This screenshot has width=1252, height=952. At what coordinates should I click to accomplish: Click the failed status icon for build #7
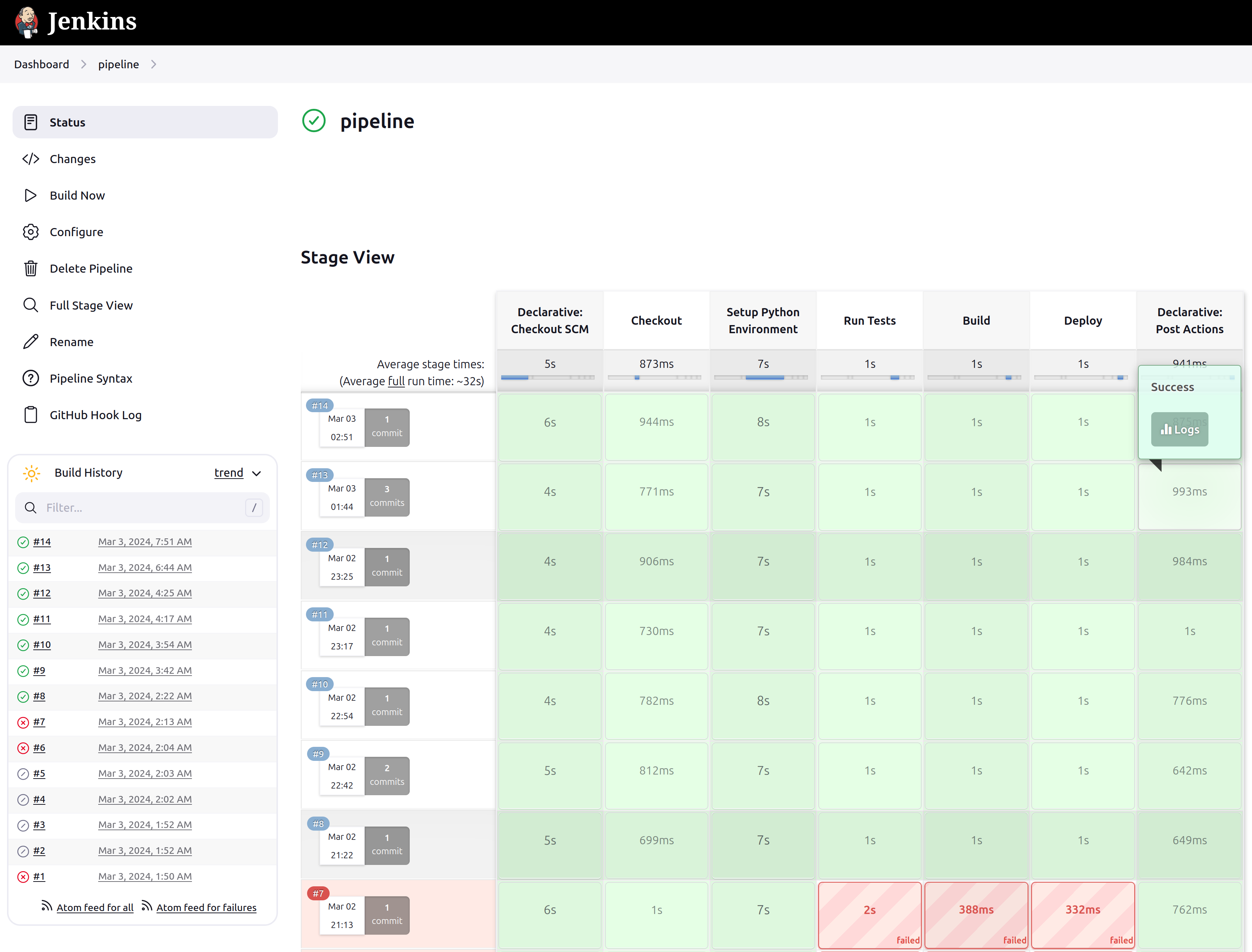(23, 722)
